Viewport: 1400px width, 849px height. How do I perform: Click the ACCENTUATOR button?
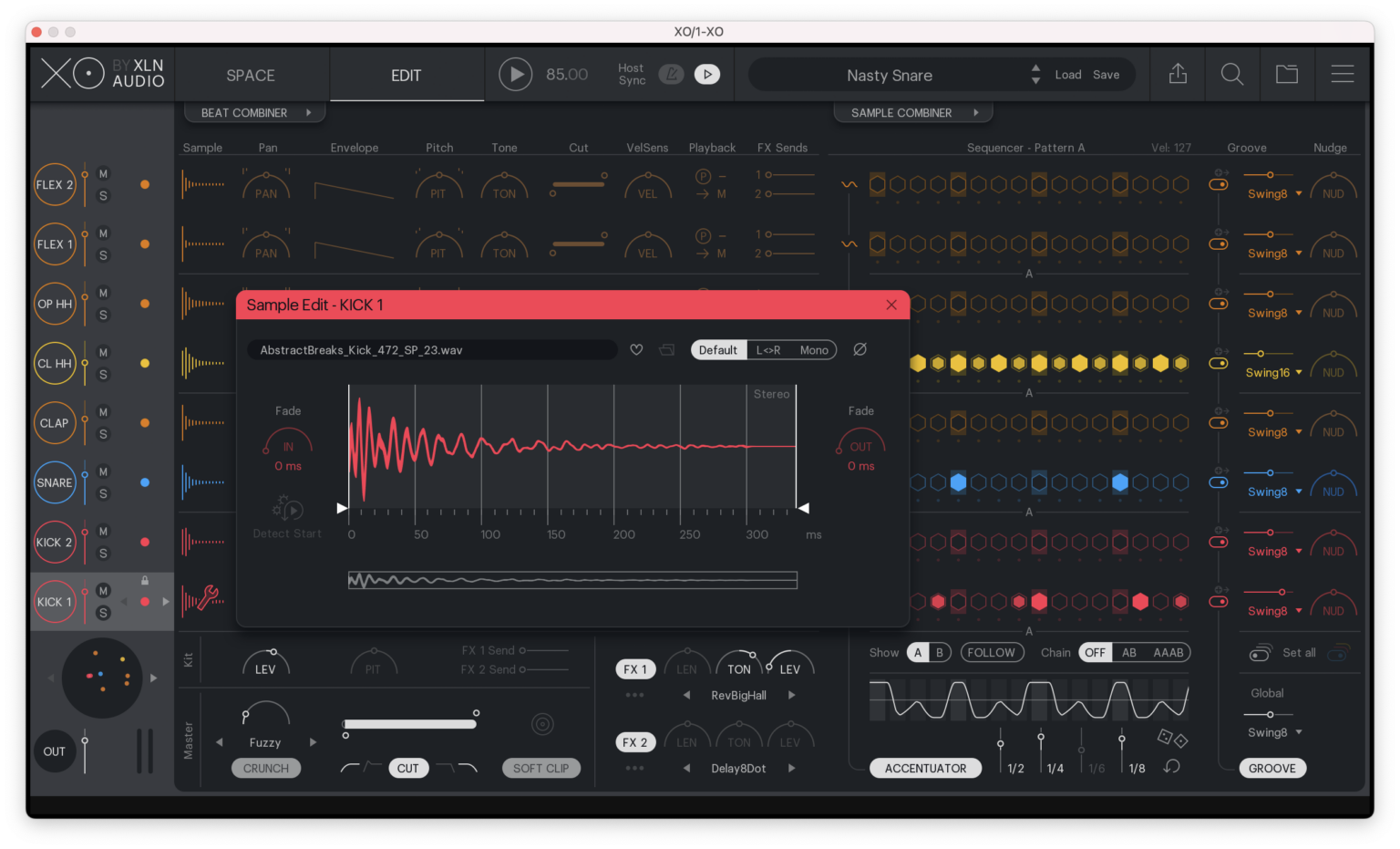click(926, 768)
